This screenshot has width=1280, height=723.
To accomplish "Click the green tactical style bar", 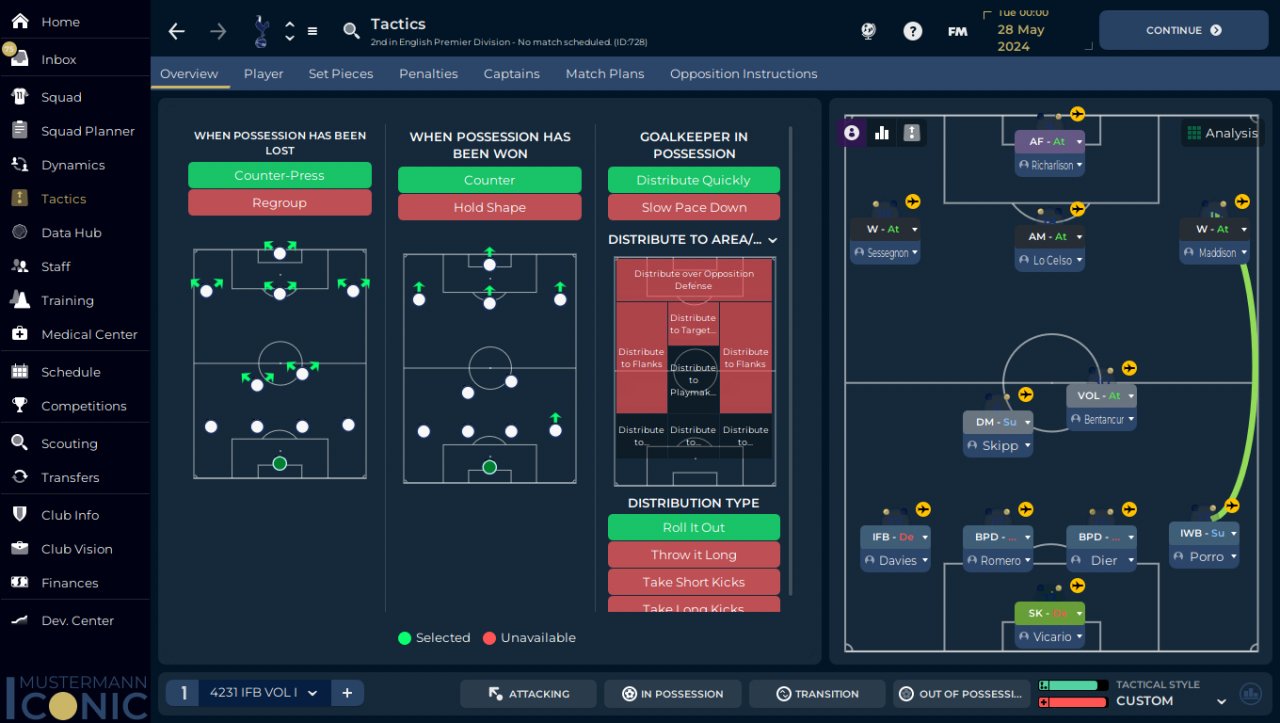I will click(x=1074, y=685).
